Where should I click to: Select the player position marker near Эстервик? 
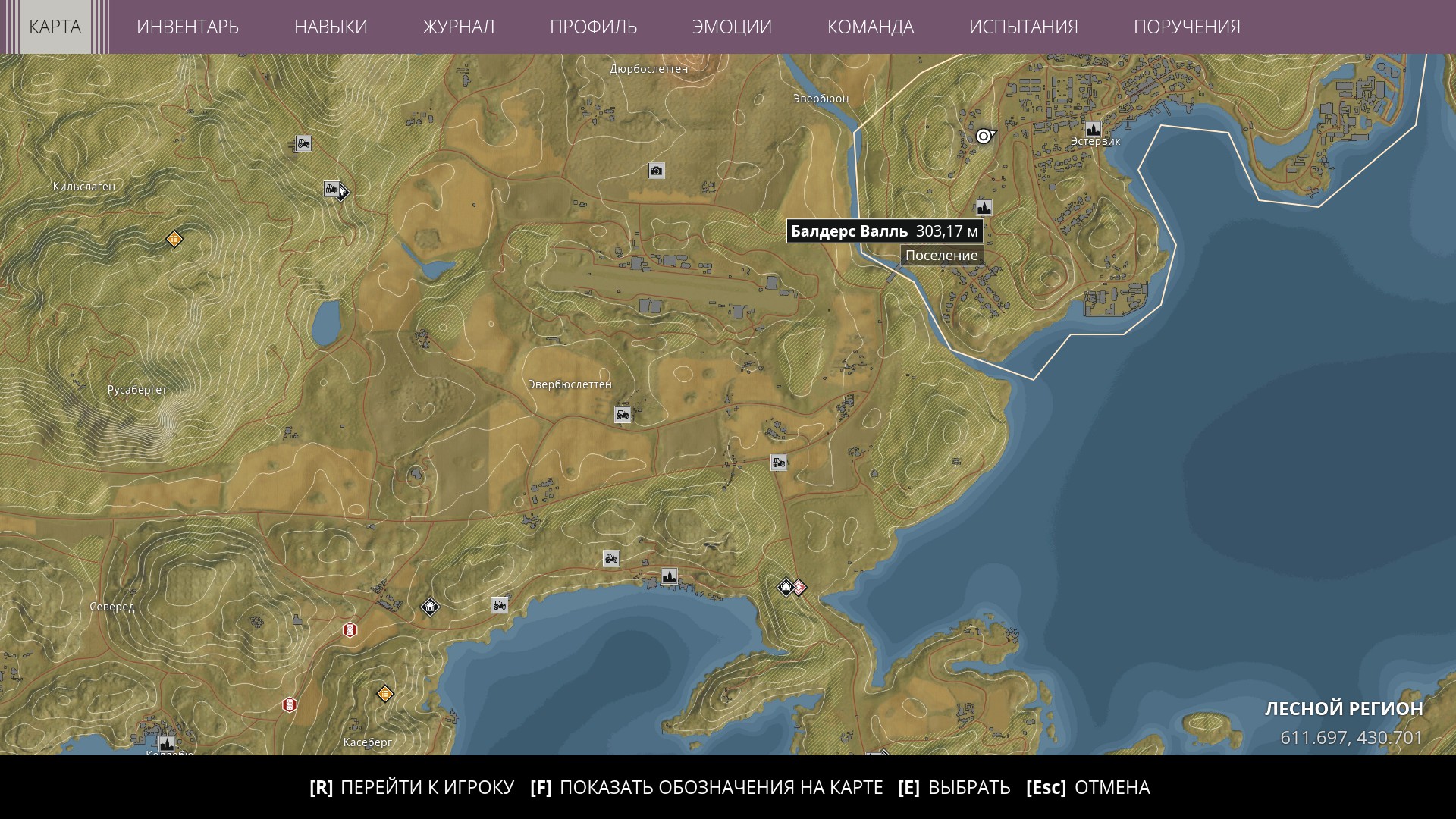984,136
